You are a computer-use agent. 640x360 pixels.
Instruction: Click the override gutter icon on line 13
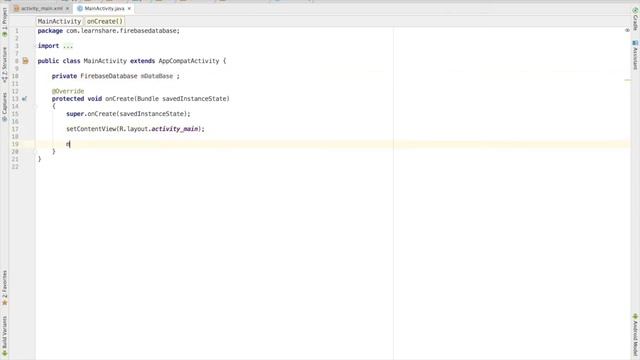24,99
